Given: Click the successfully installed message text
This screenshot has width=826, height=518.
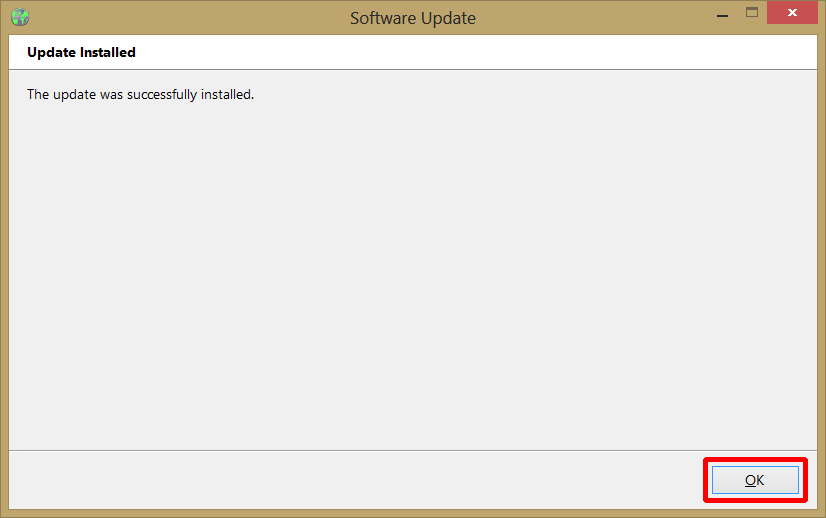Looking at the screenshot, I should click(140, 95).
